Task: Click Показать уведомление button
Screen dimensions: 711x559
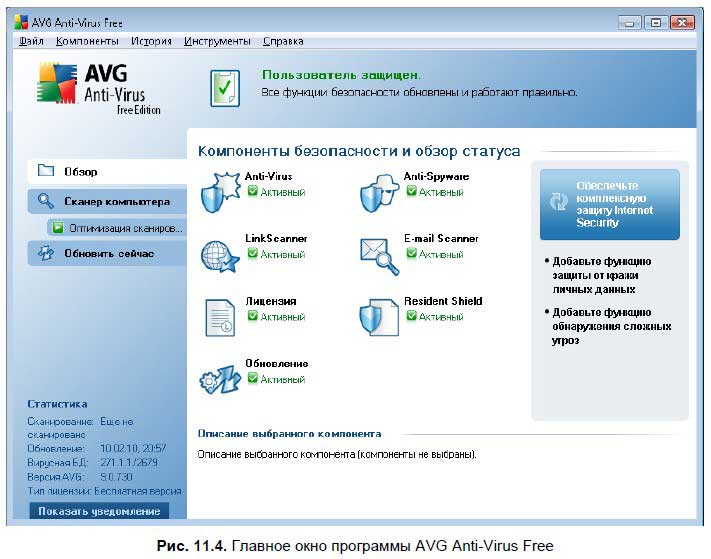Action: [x=99, y=510]
